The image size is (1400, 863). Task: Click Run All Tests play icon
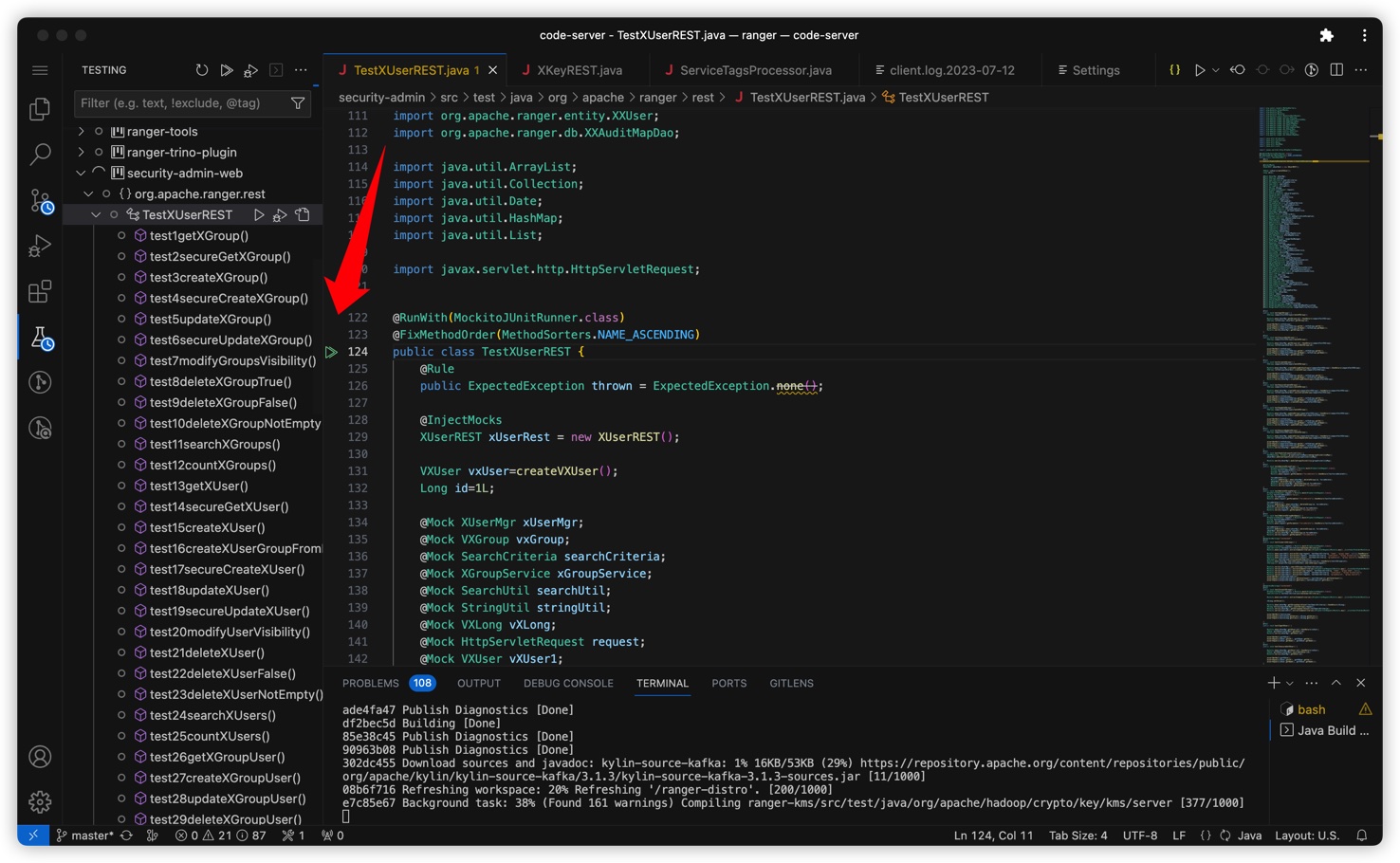click(x=226, y=70)
